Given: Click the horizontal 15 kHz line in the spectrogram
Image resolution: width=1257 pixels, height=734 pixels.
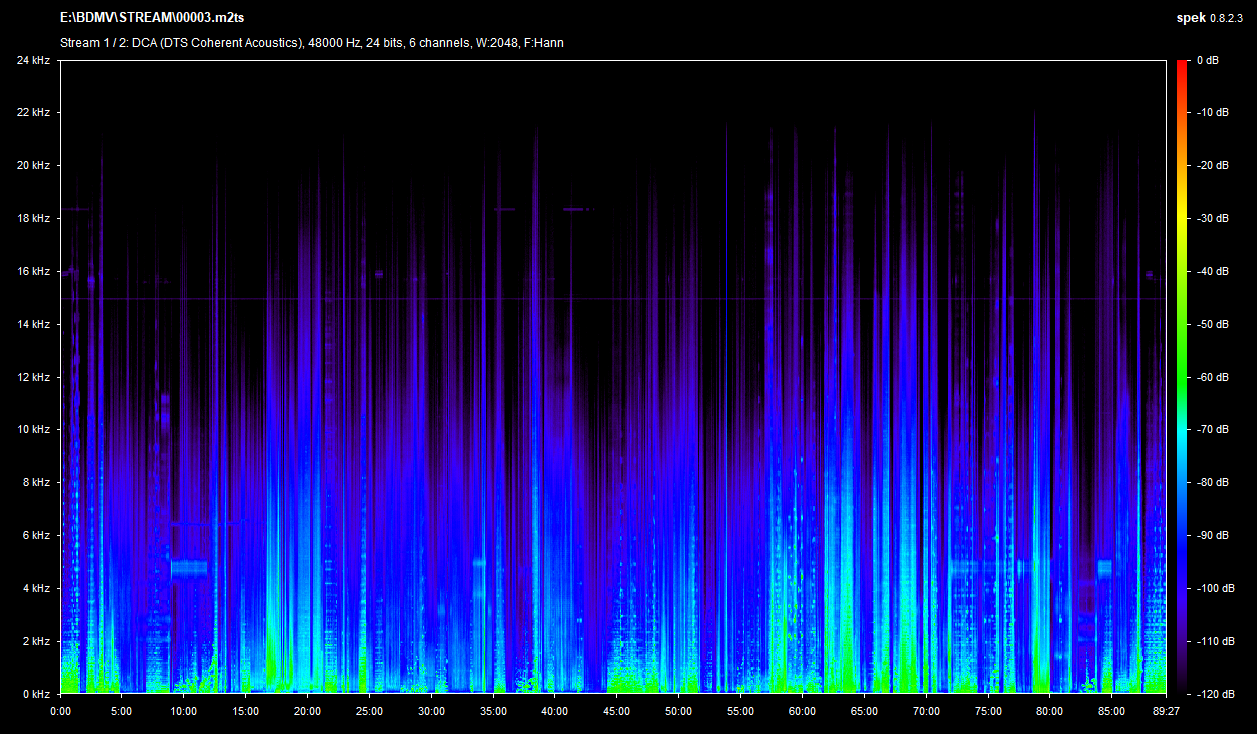Looking at the screenshot, I should click(600, 299).
